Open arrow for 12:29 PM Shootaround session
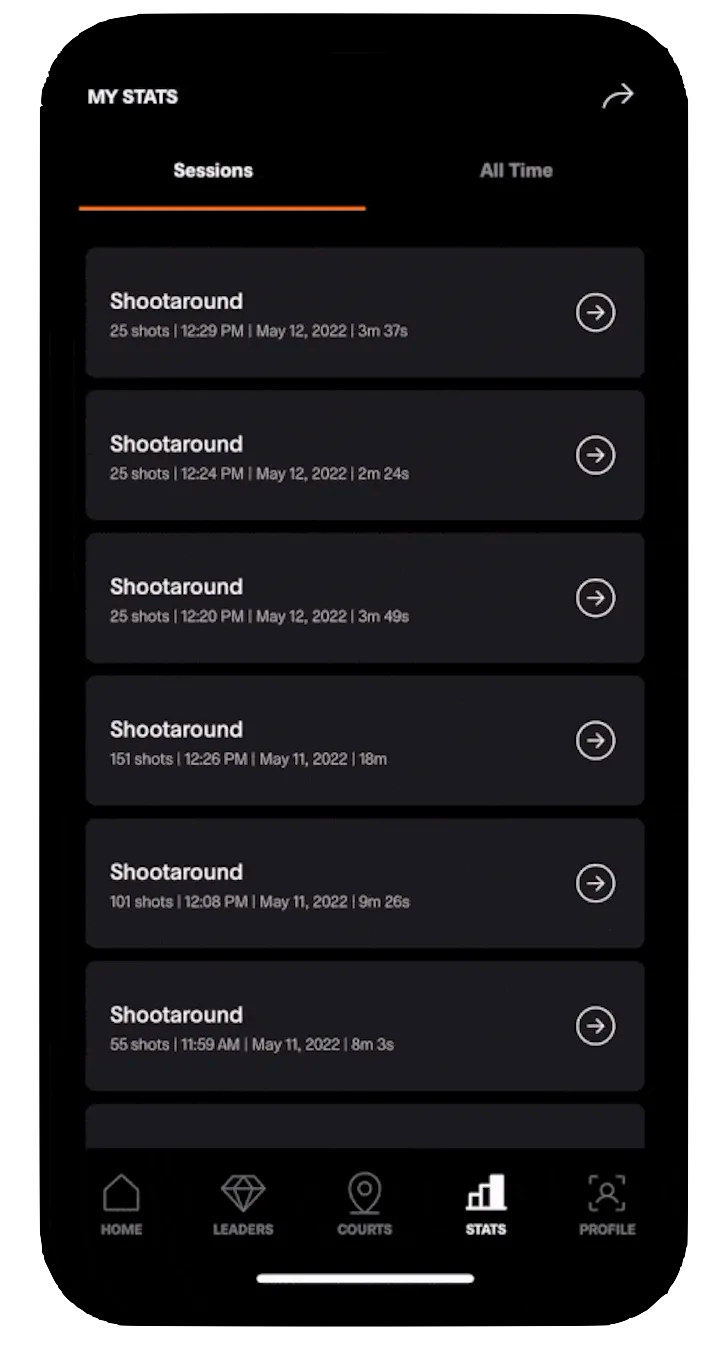The height and width of the screenshot is (1350, 728). (596, 313)
